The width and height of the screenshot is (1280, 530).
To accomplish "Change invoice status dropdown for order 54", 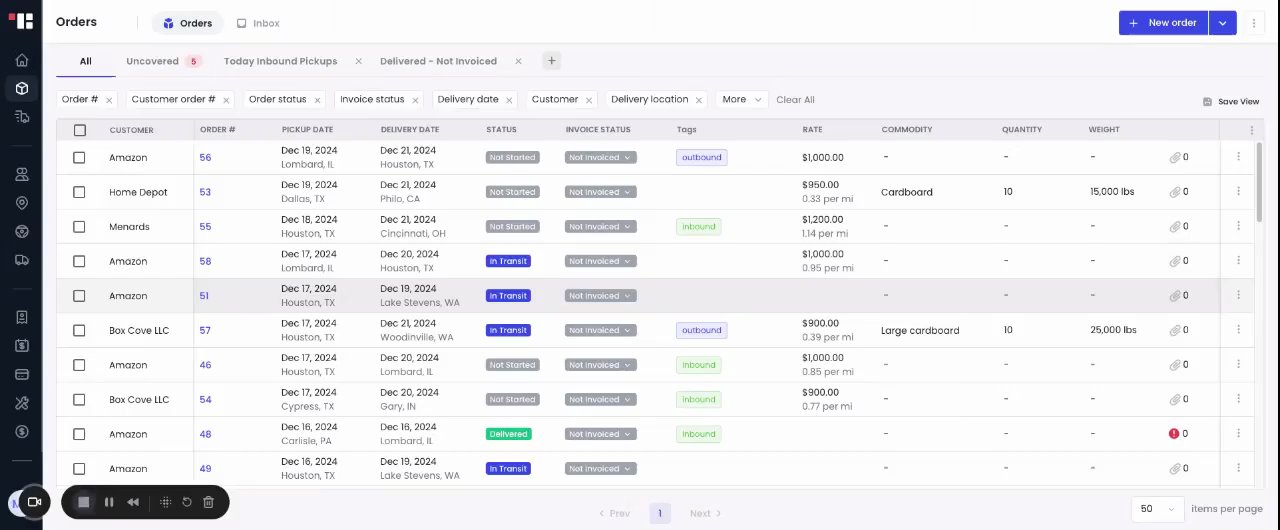I will [600, 399].
